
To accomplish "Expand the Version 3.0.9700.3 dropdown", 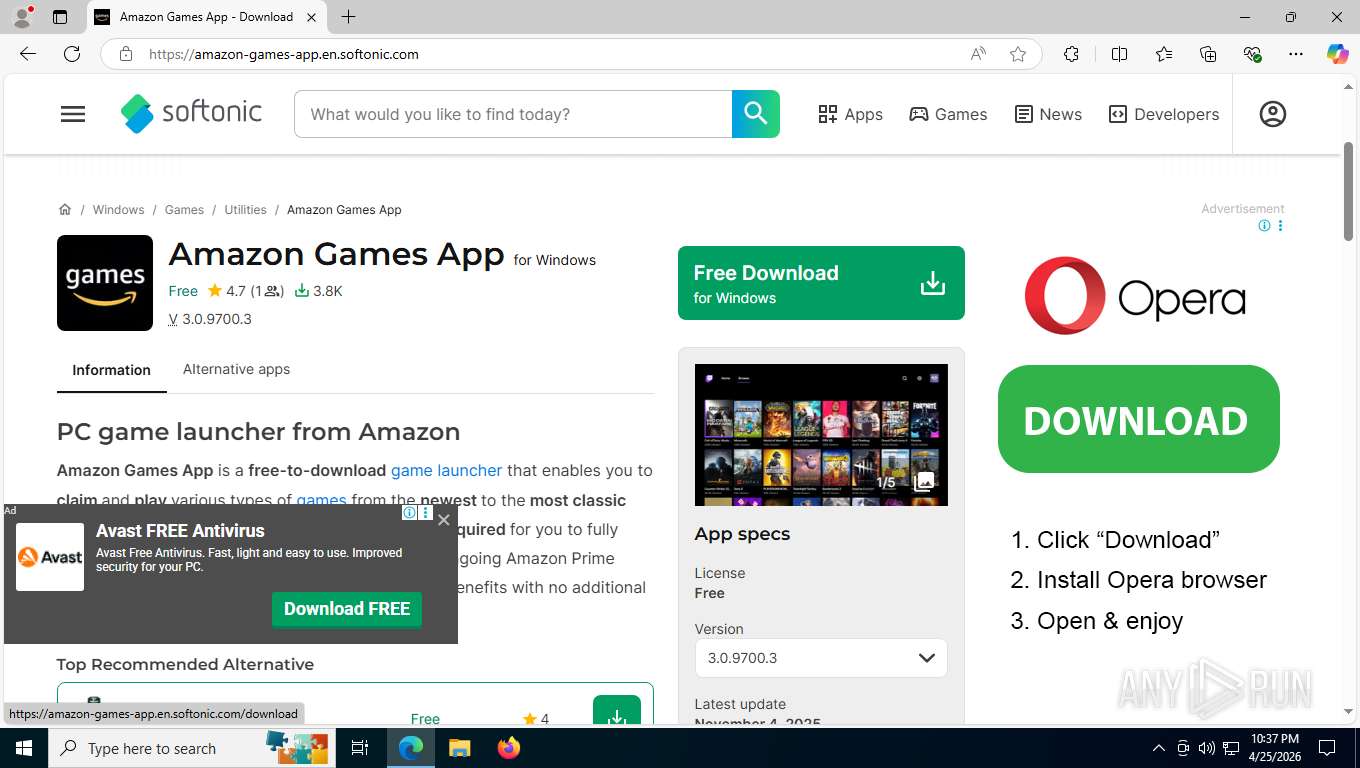I will tap(821, 658).
